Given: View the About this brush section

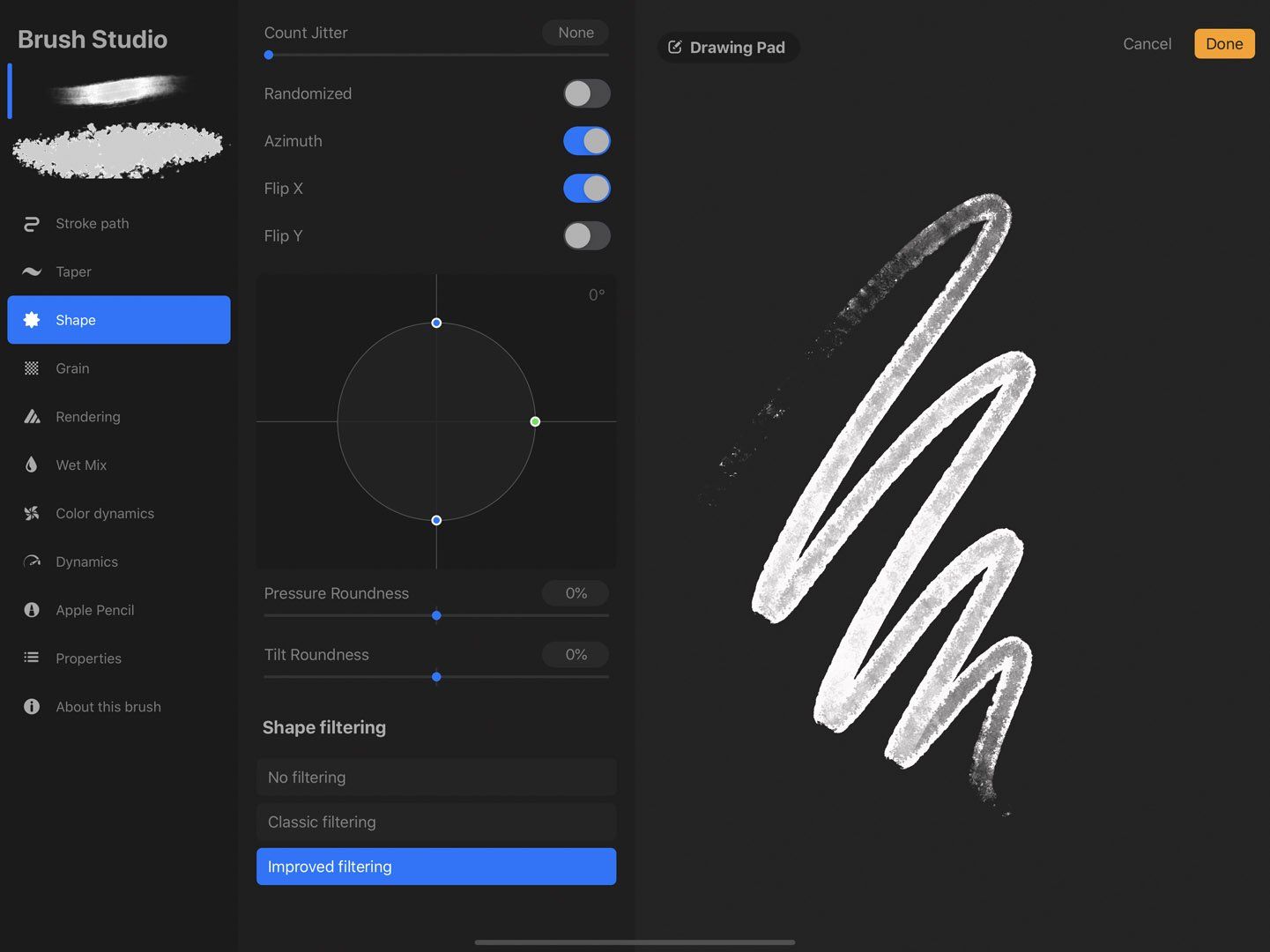Looking at the screenshot, I should [x=108, y=706].
